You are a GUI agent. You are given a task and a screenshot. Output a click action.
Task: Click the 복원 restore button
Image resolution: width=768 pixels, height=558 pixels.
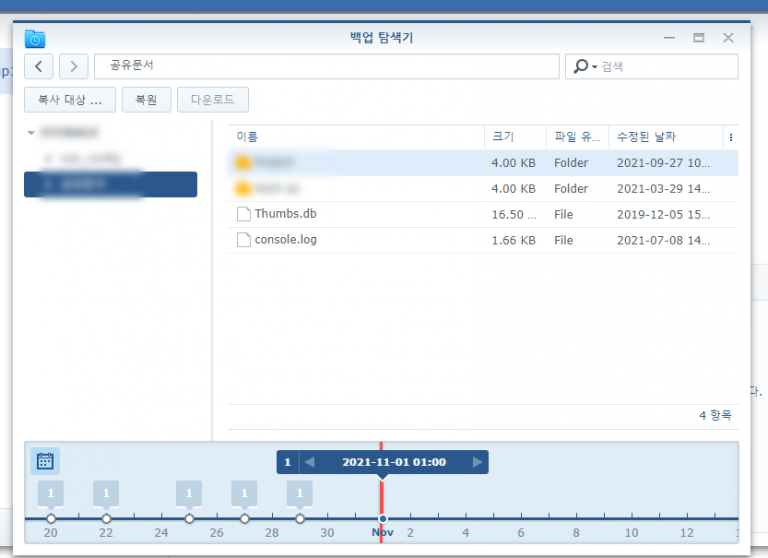[146, 100]
